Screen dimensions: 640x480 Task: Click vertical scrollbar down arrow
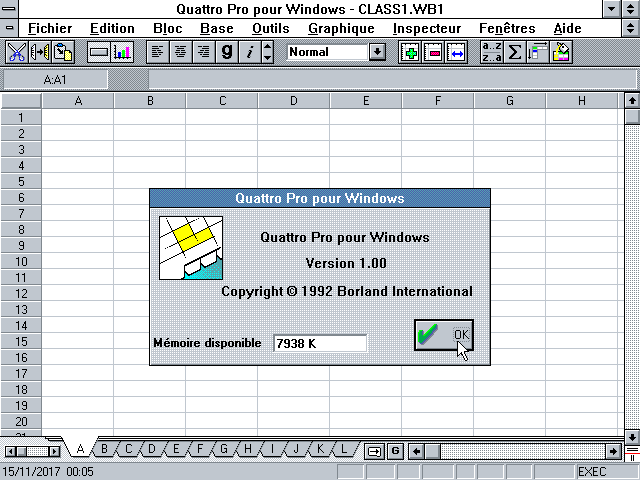point(632,437)
